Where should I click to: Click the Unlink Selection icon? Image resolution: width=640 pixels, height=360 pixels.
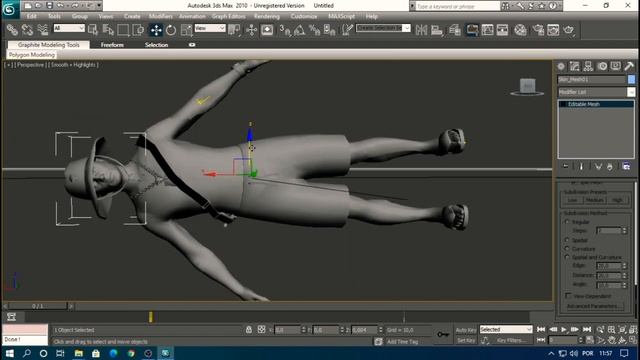27,30
